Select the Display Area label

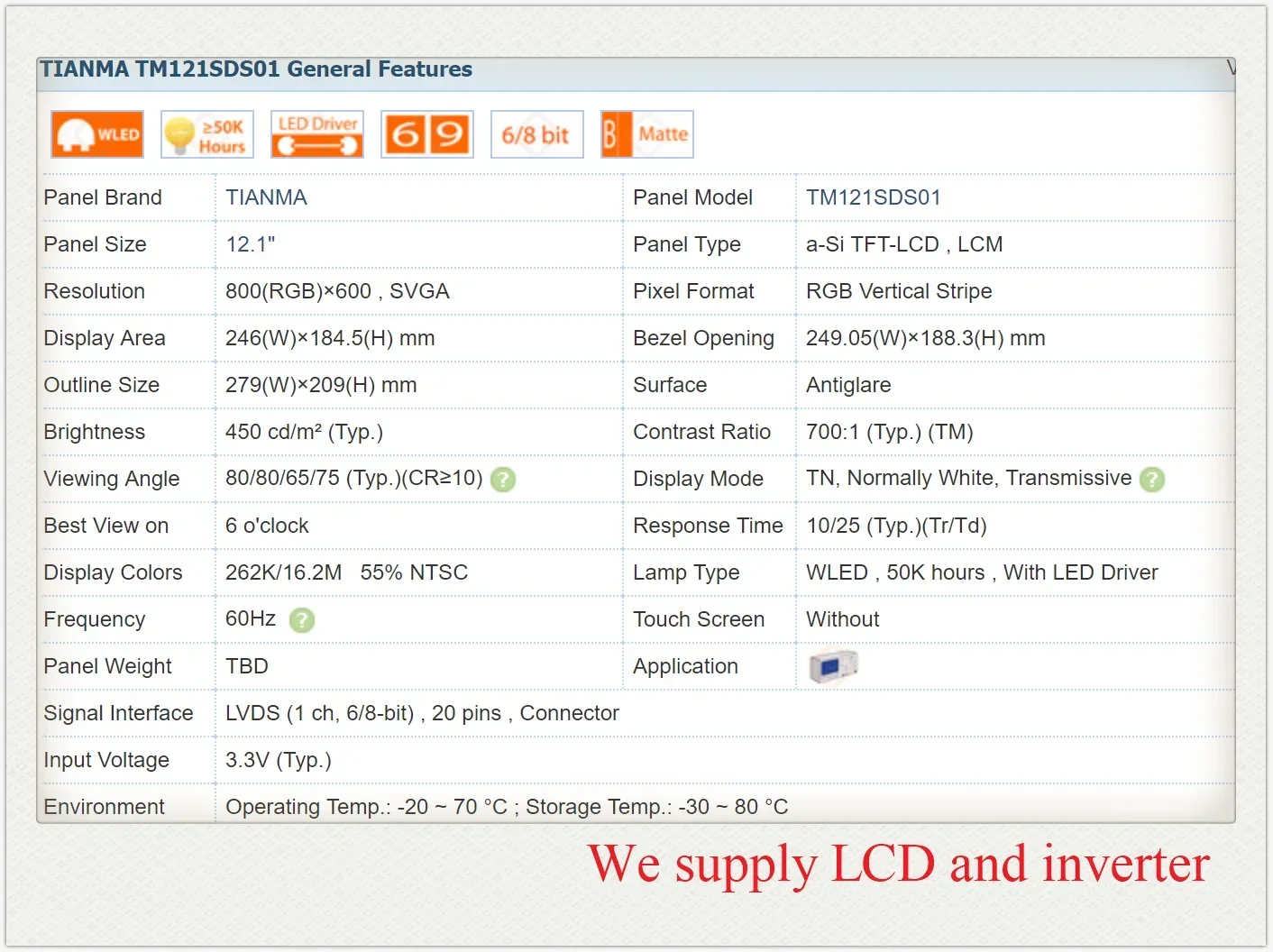coord(105,338)
